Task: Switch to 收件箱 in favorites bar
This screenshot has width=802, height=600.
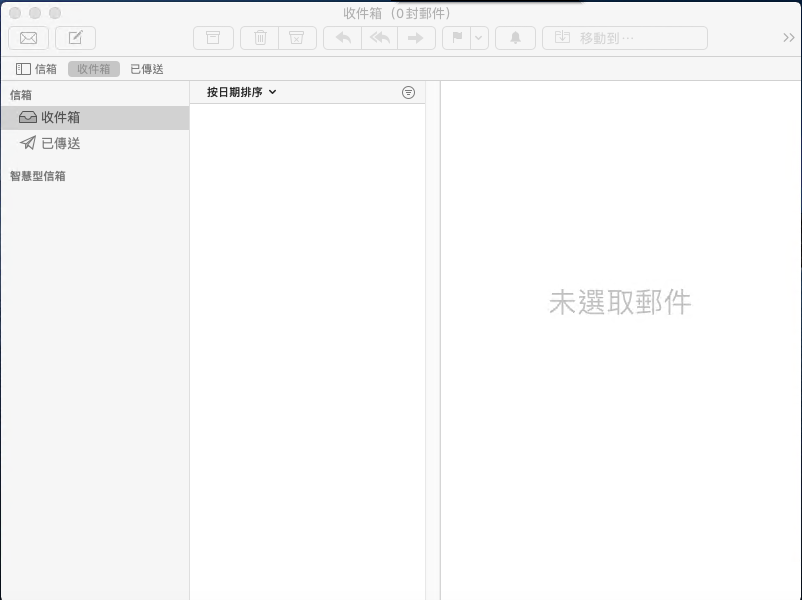Action: pos(94,69)
